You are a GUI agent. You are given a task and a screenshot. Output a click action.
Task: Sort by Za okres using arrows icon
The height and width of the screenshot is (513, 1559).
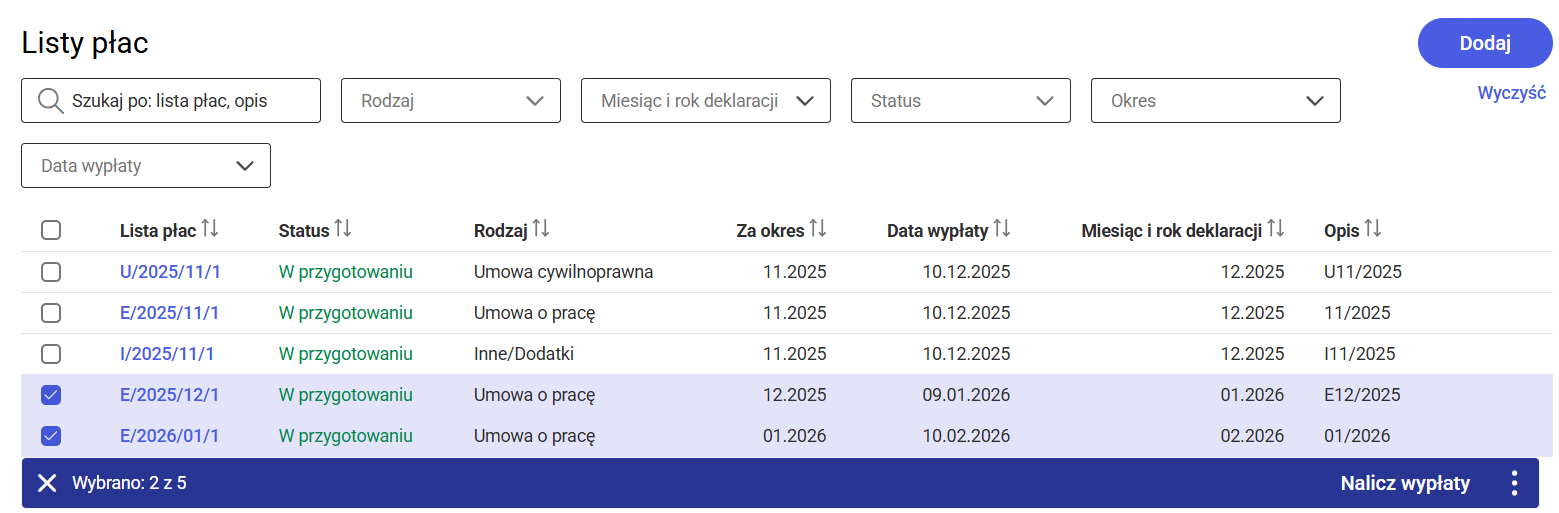pyautogui.click(x=818, y=230)
